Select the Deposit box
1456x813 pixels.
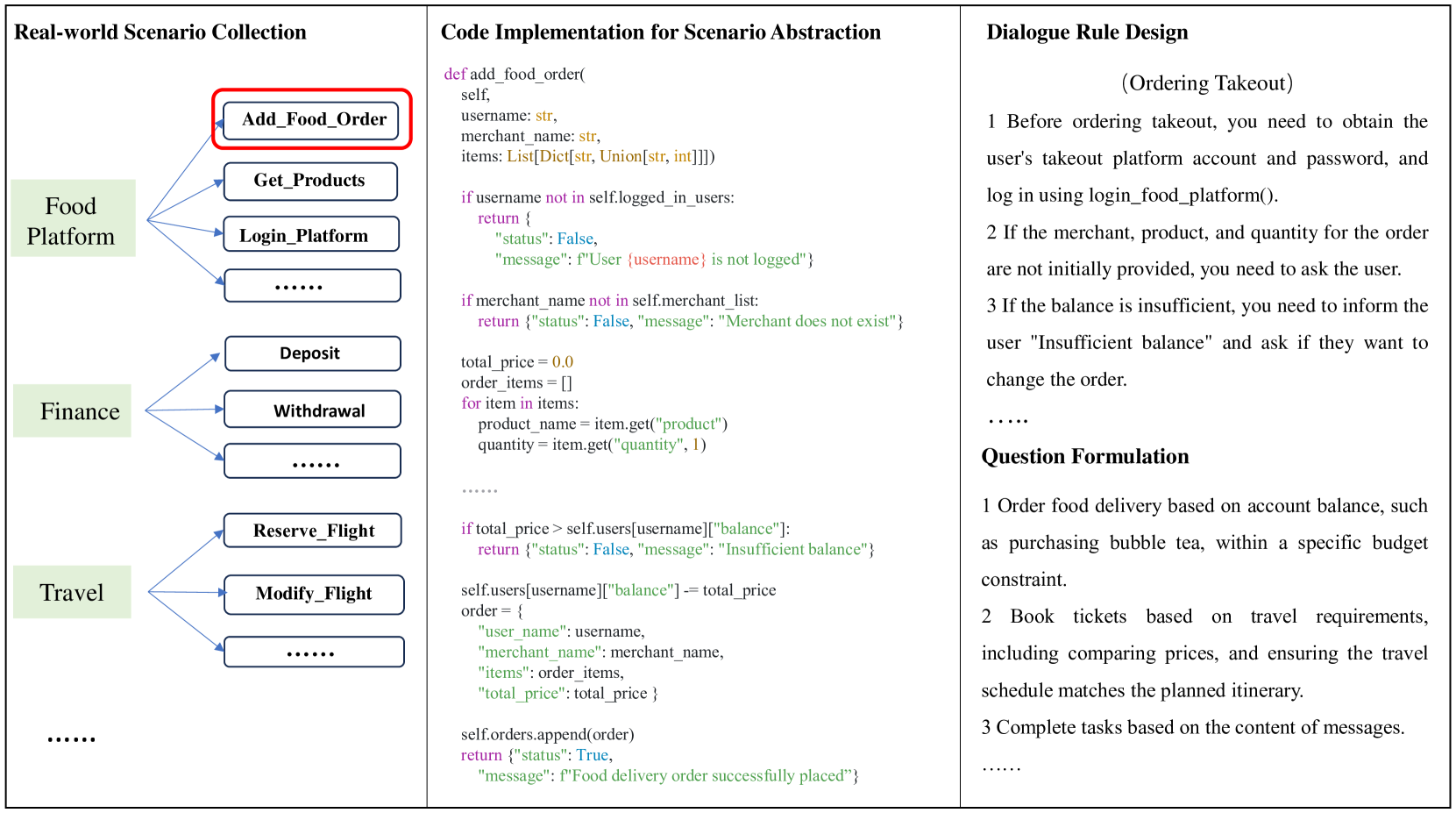pos(312,353)
